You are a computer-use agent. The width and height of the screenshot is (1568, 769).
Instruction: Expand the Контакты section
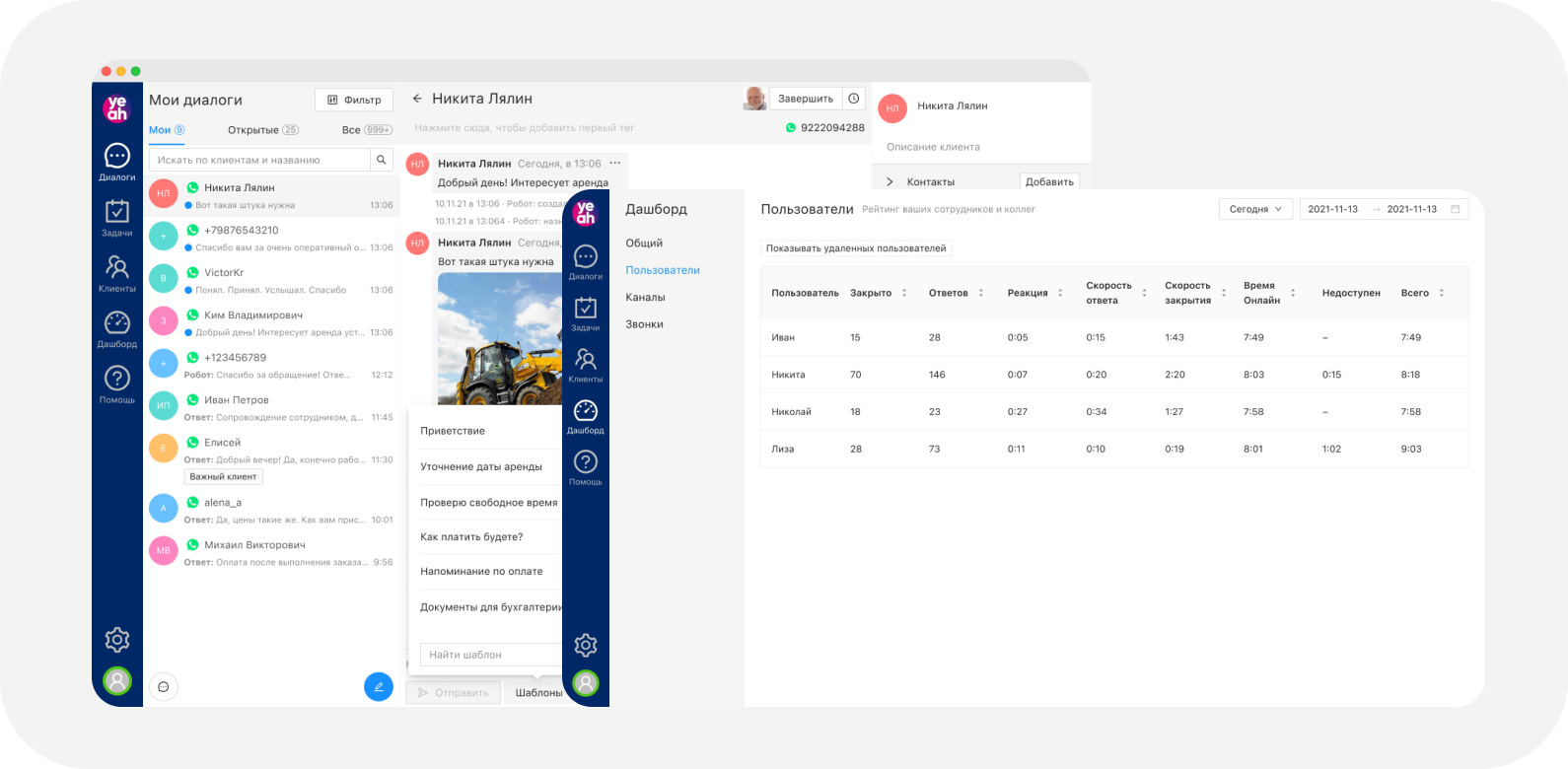pyautogui.click(x=890, y=182)
